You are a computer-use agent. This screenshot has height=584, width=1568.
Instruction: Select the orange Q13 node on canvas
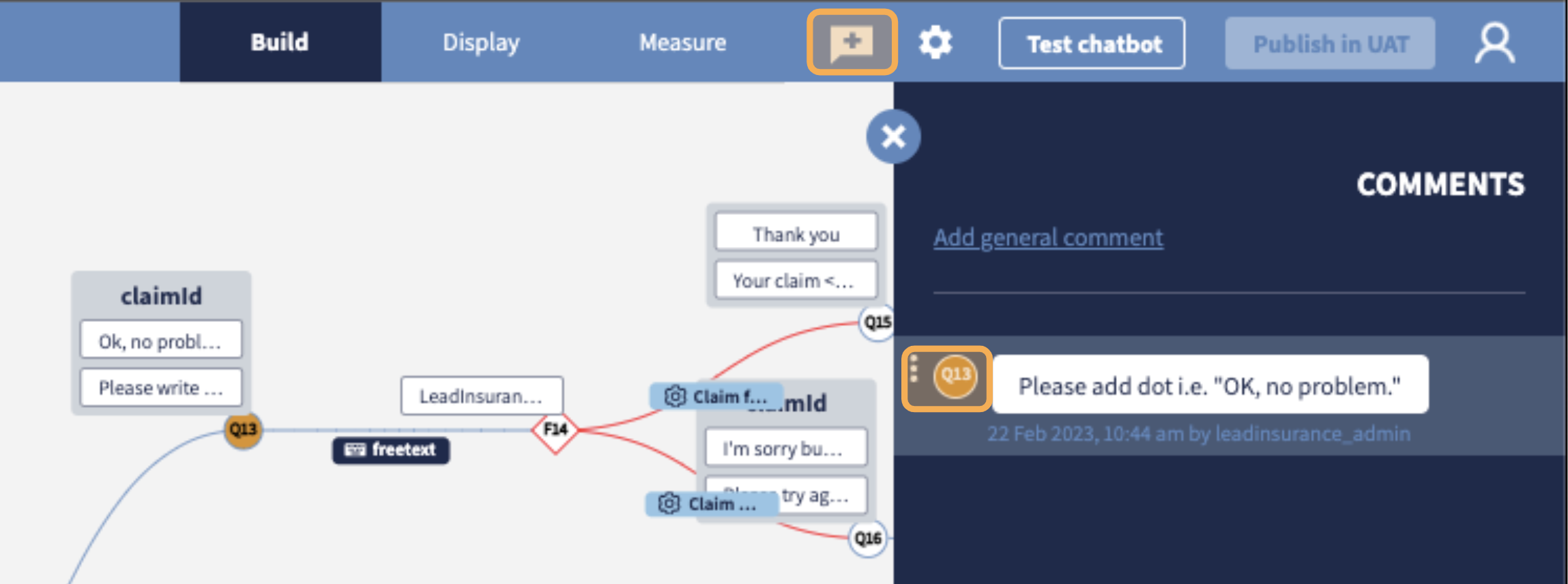point(243,430)
